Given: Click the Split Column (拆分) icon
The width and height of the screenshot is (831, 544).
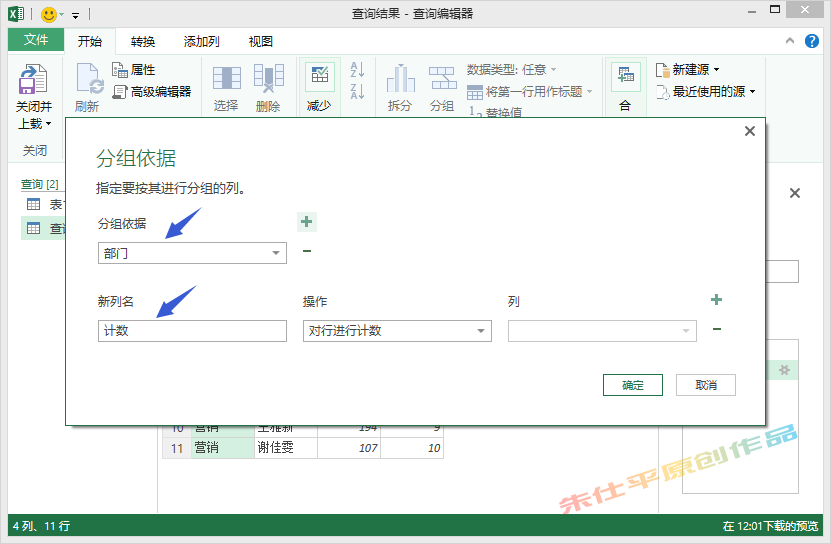Looking at the screenshot, I should tap(401, 78).
